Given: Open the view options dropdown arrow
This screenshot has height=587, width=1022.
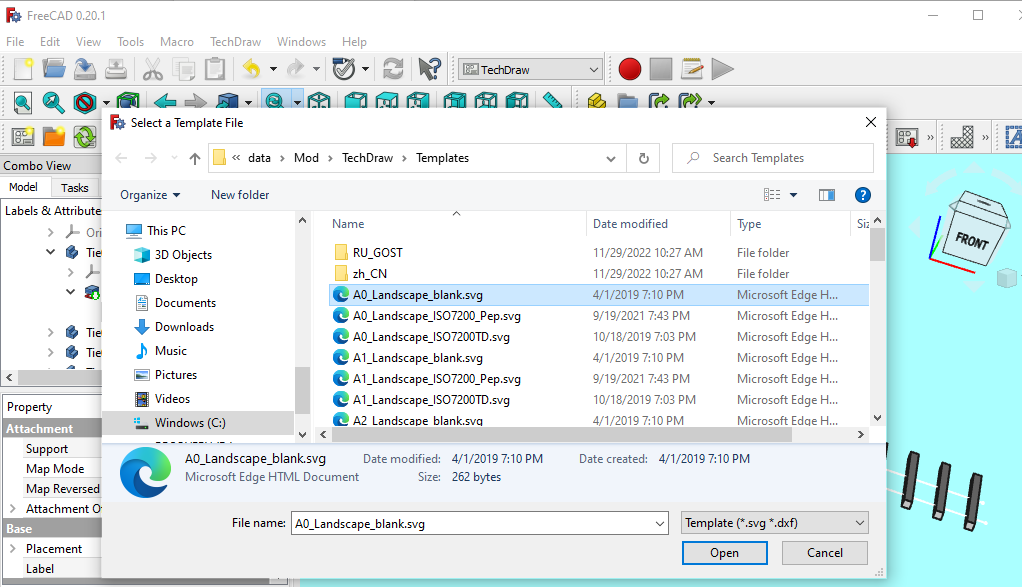Looking at the screenshot, I should 793,195.
